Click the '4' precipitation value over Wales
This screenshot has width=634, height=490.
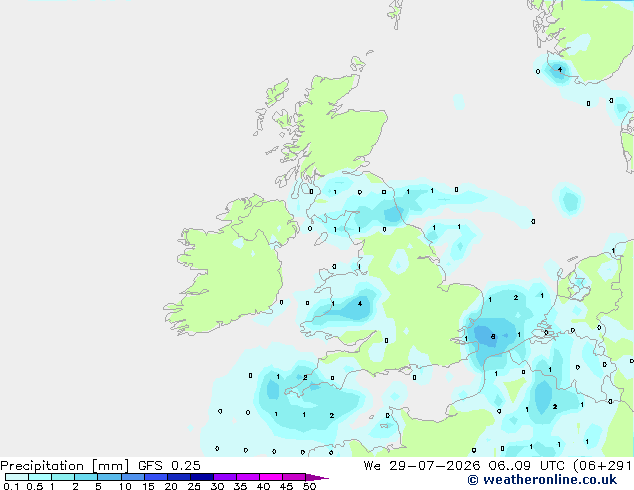360,303
